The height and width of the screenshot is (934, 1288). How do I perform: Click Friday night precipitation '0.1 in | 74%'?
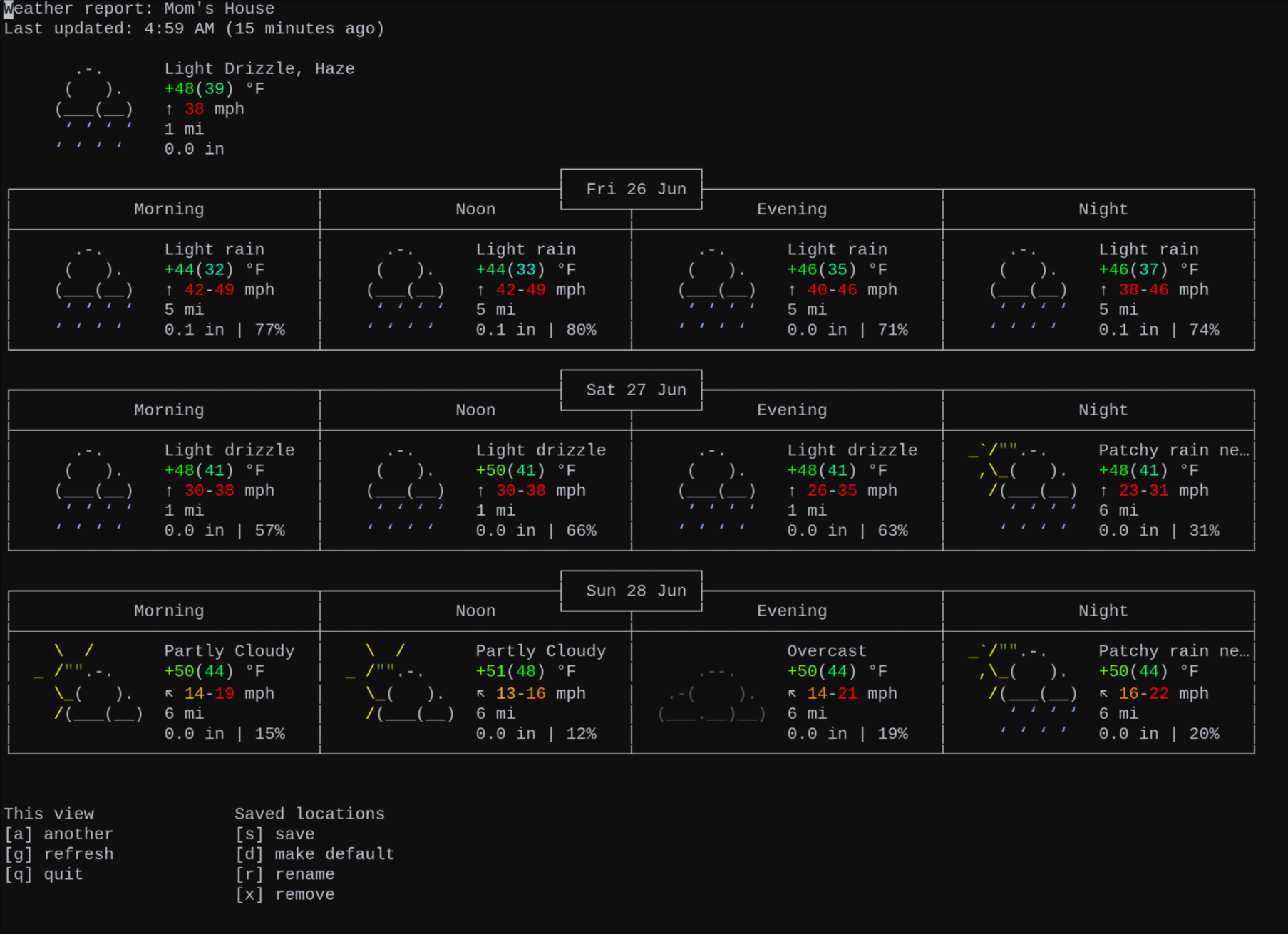coord(1159,330)
